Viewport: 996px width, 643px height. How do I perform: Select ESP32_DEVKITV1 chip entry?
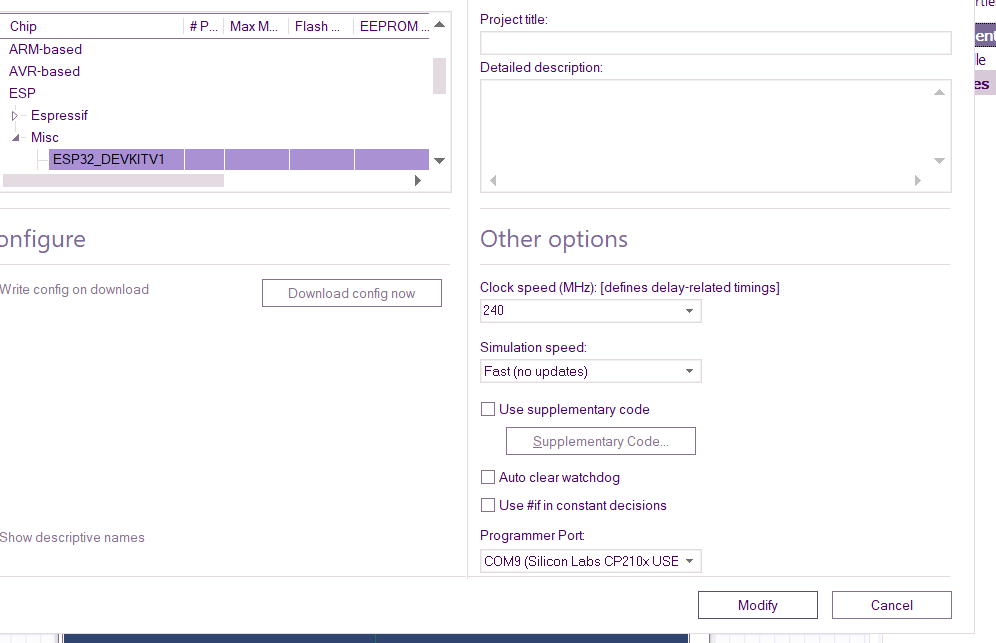tap(108, 159)
